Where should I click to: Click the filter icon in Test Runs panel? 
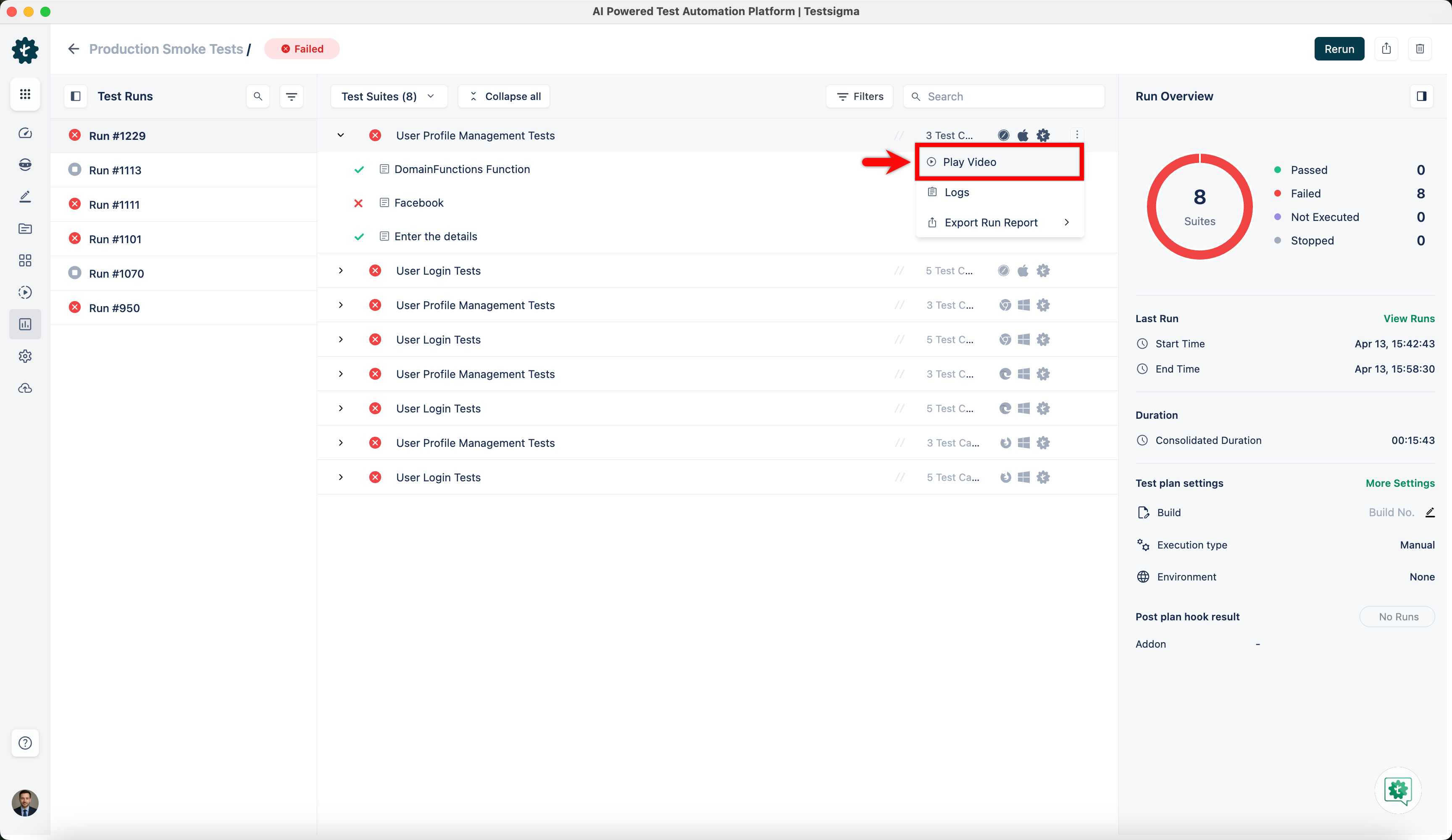point(292,96)
